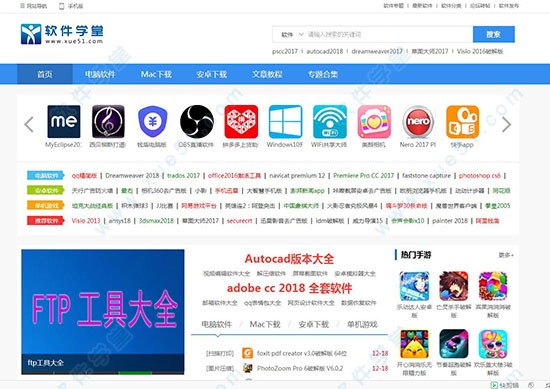Viewport: 550px width, 389px height.
Task: Open the OBS streaming software icon
Action: coord(197,121)
